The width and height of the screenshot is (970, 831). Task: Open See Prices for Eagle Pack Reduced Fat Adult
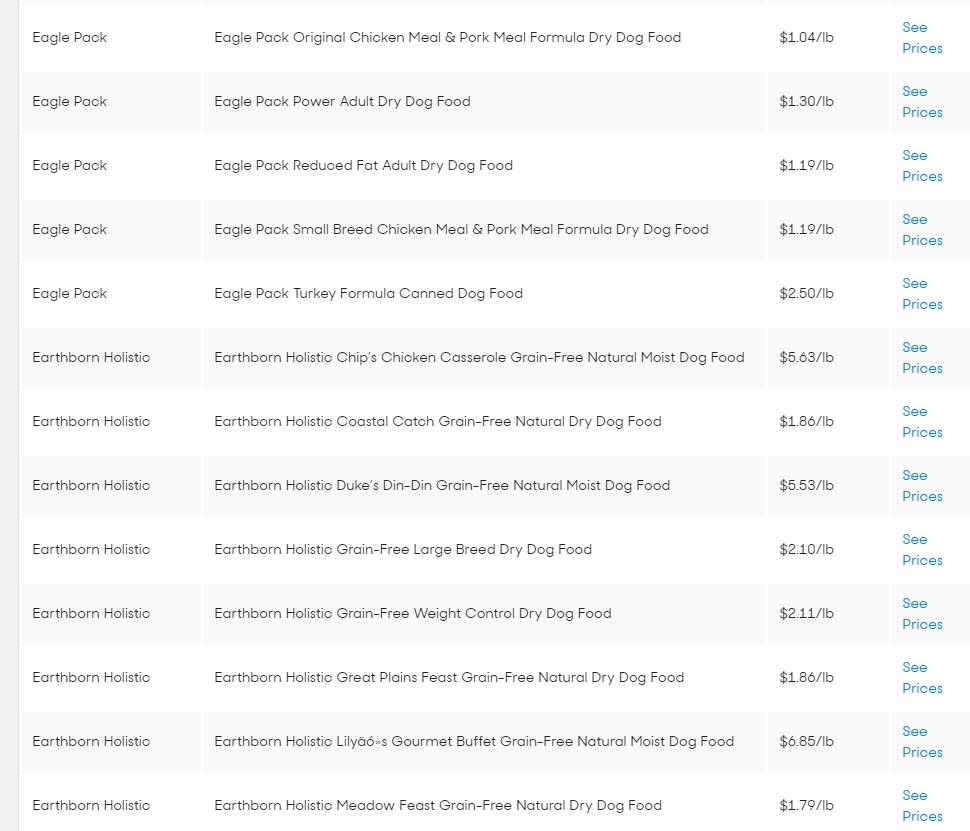pos(921,166)
